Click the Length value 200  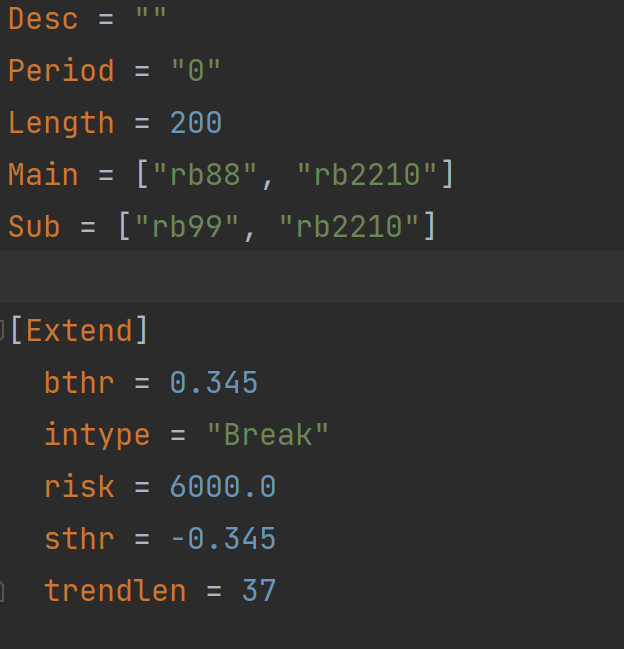[196, 123]
